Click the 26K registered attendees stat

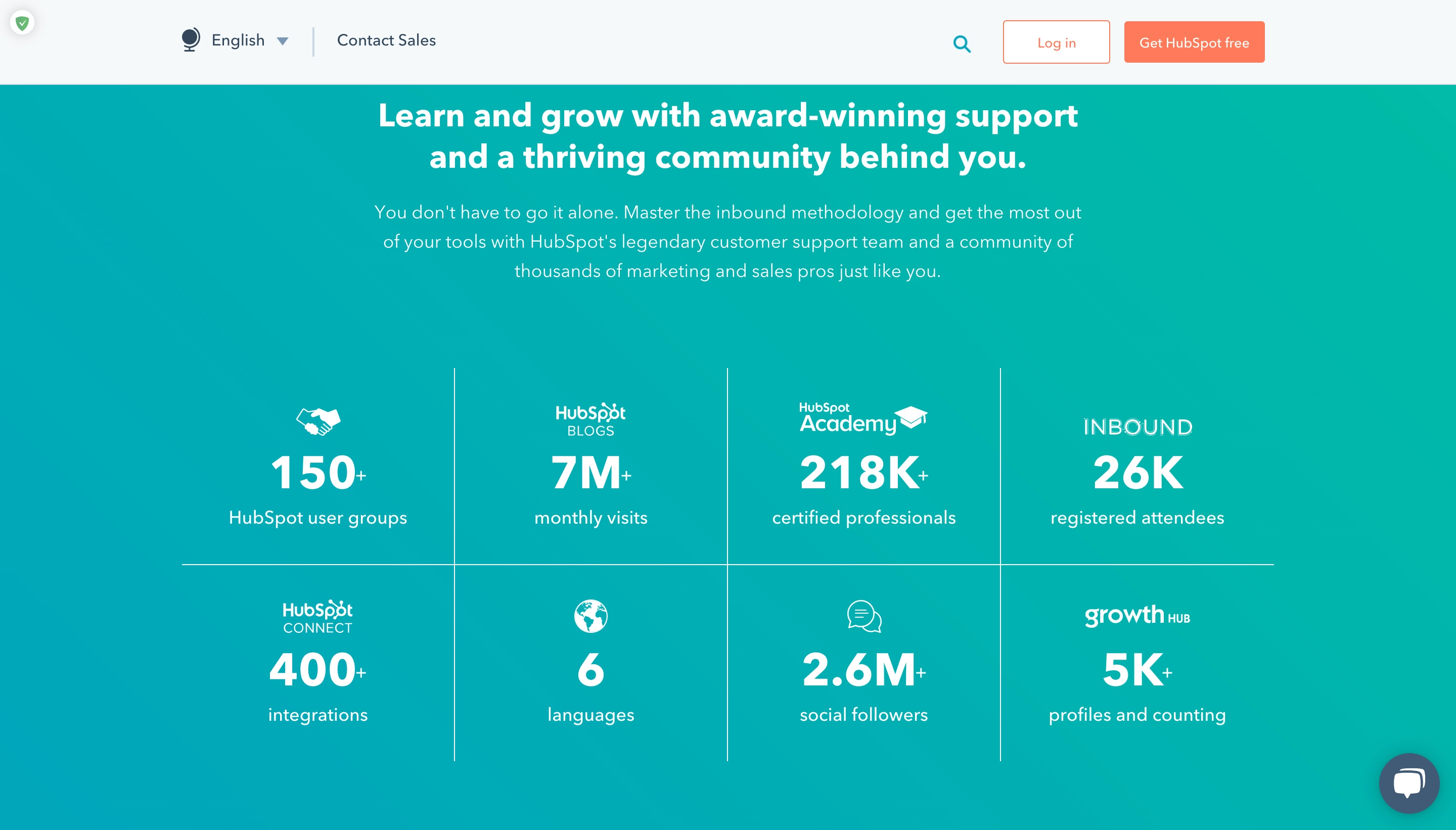1137,472
